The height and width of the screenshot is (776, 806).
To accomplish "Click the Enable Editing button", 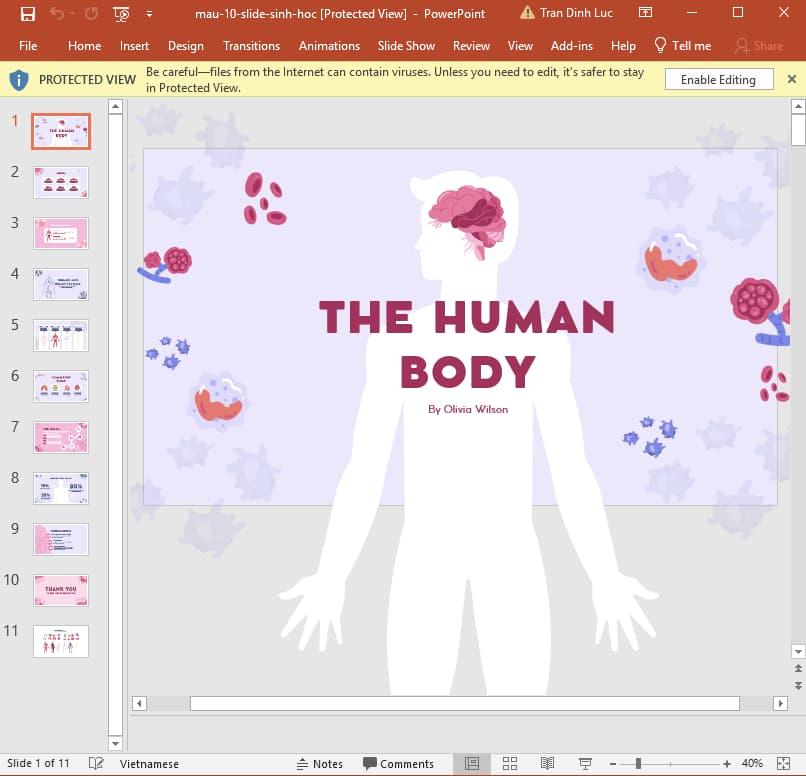I will pos(719,78).
